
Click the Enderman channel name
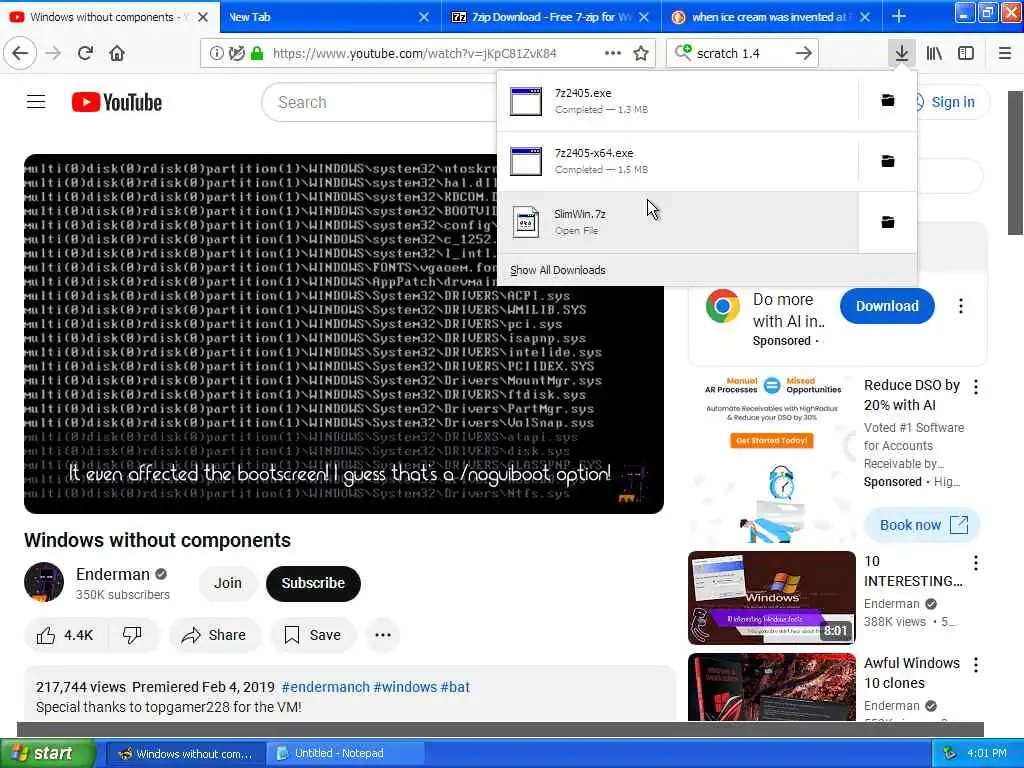coord(113,574)
